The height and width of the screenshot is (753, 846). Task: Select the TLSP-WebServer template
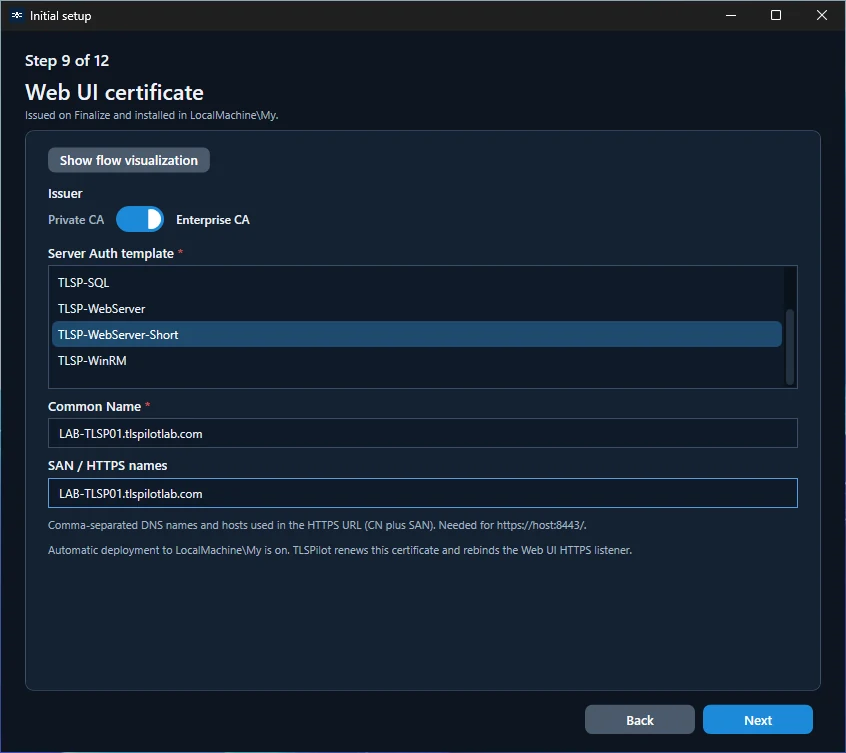tap(417, 309)
